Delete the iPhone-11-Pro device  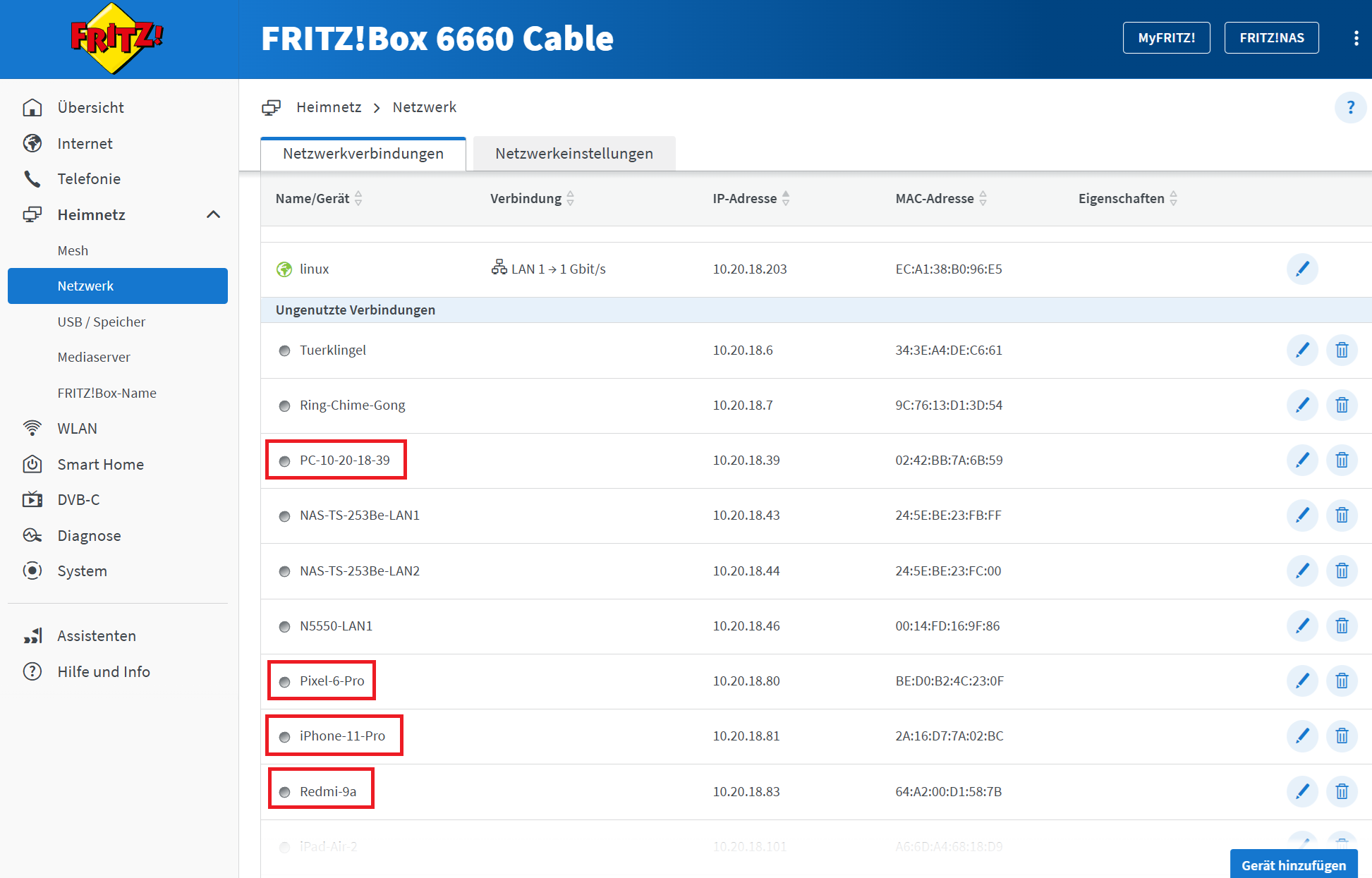pos(1342,736)
